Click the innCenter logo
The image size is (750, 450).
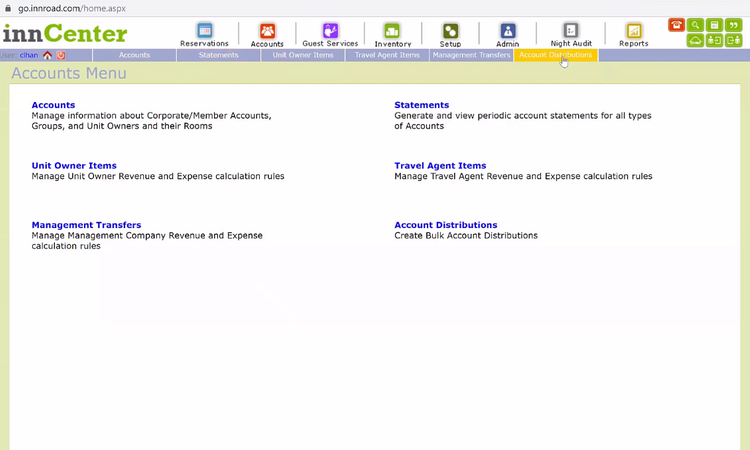tap(65, 33)
